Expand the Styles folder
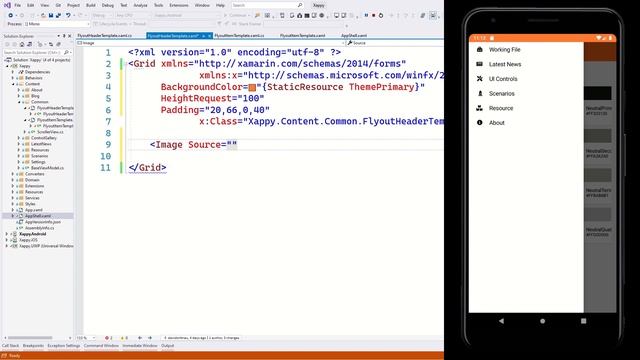The width and height of the screenshot is (640, 360). [13, 204]
